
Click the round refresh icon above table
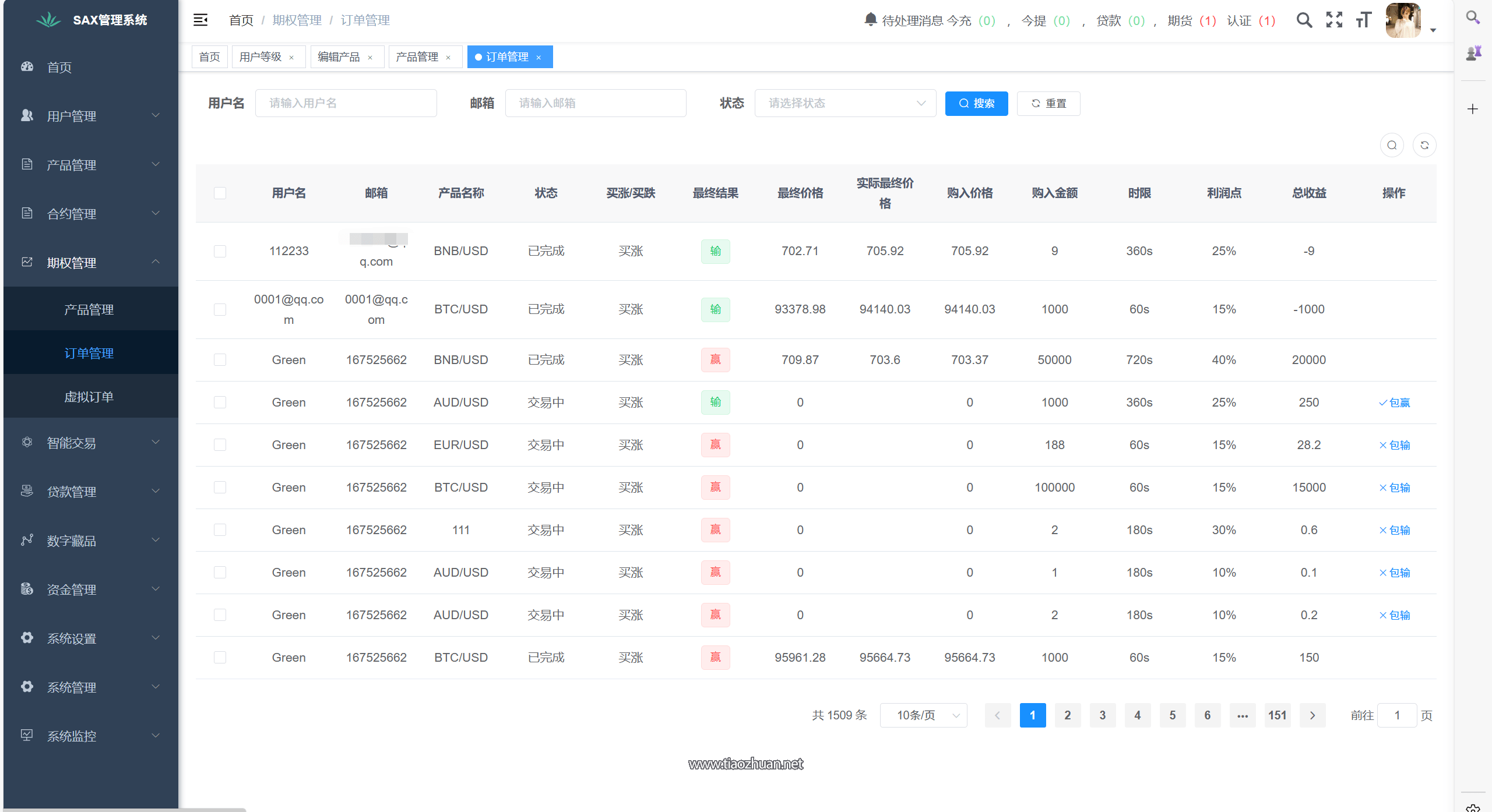[1424, 145]
